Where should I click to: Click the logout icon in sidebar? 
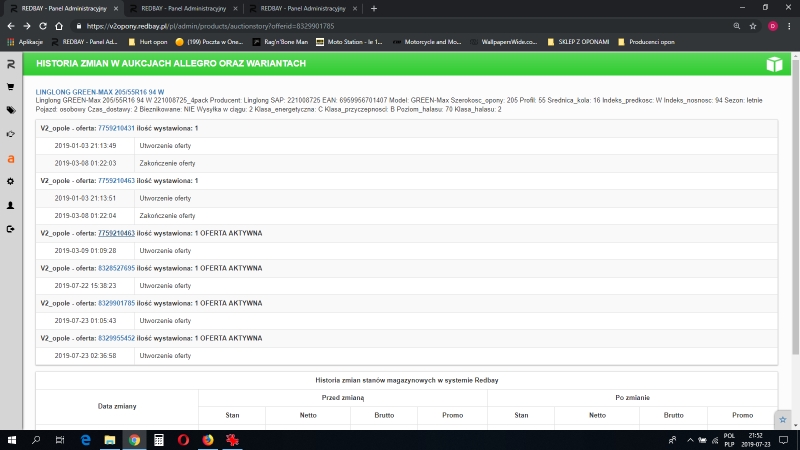[10, 229]
